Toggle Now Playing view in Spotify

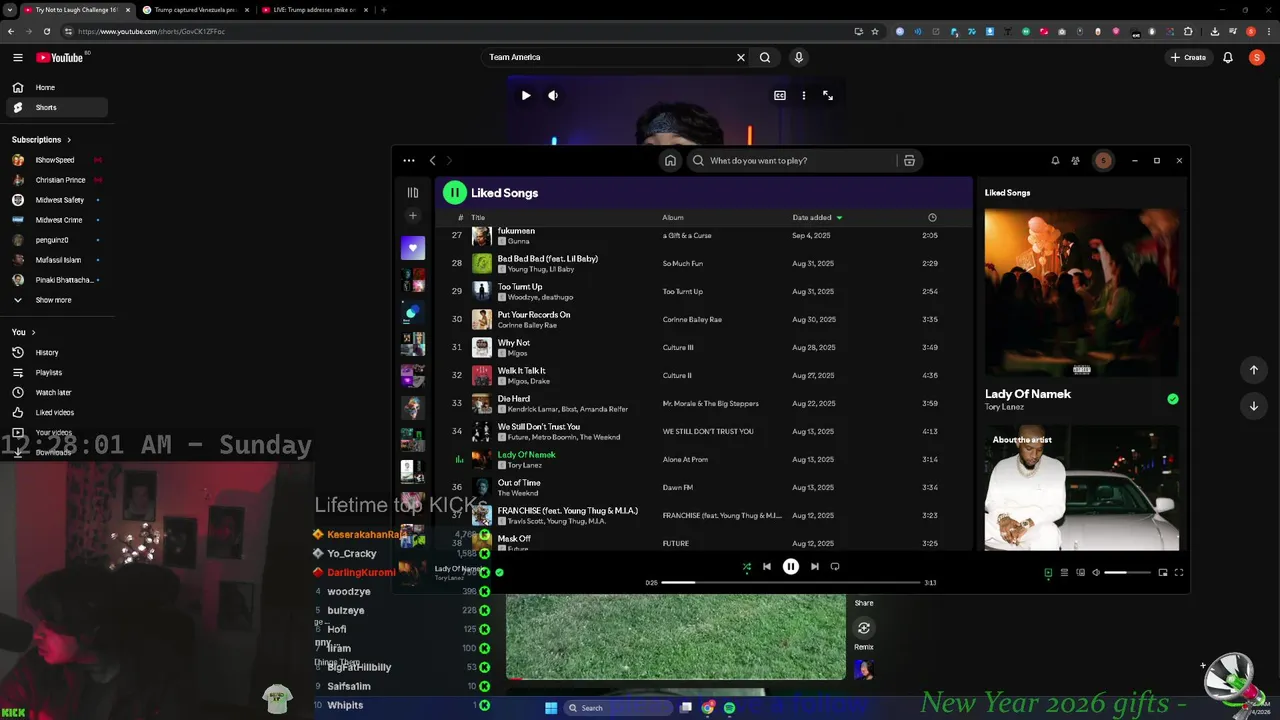(1048, 572)
